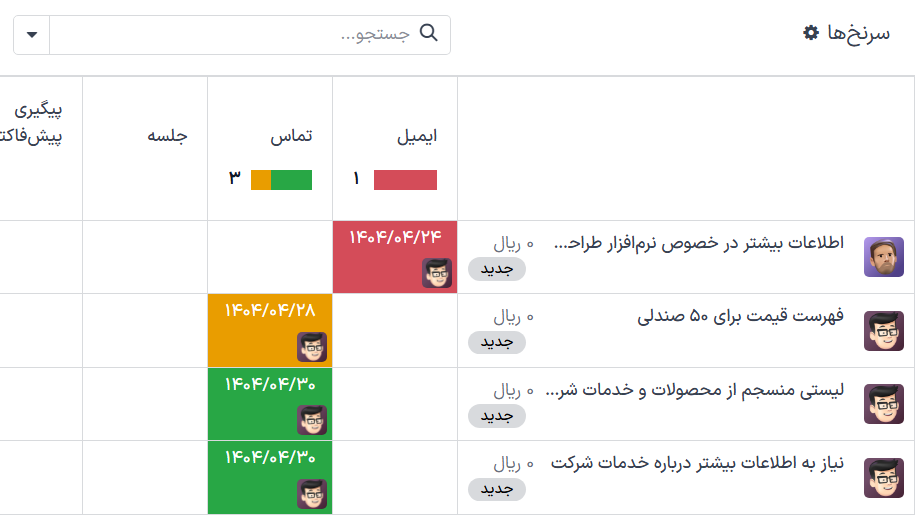The image size is (915, 523).
Task: Click small avatar in orange ۱۴۰۴/۰۴/۲۸ cell
Action: point(312,347)
